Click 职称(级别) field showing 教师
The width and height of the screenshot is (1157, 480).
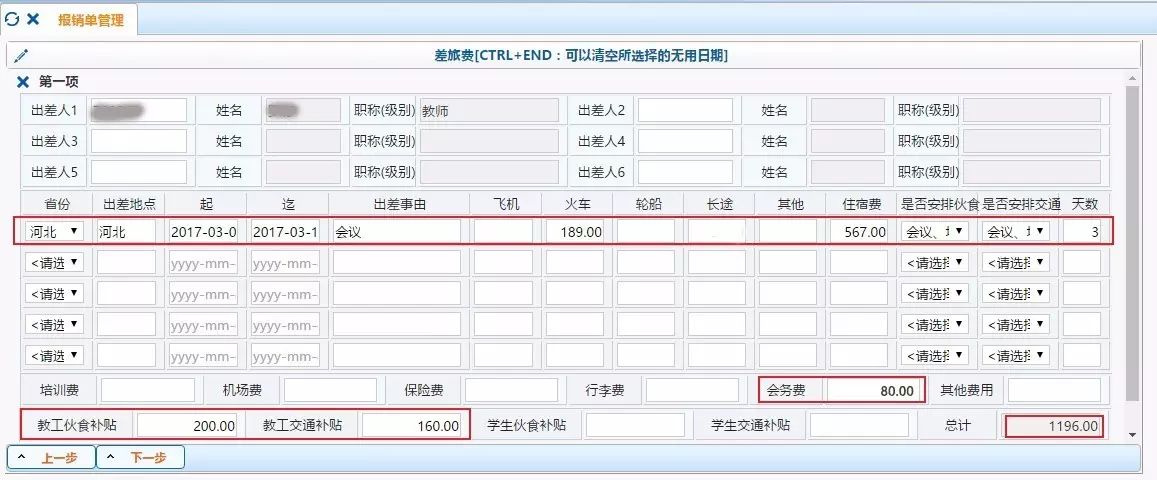point(488,111)
